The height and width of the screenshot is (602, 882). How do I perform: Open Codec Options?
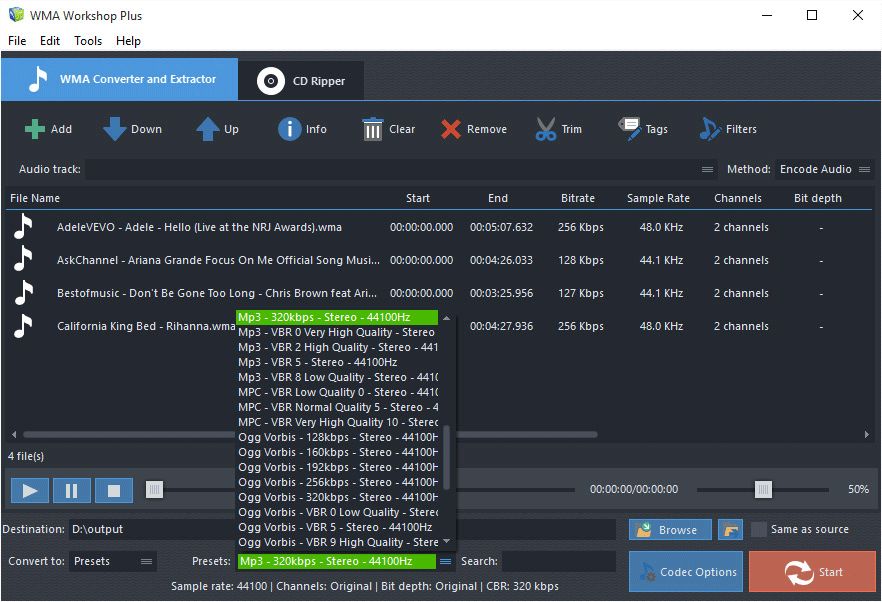point(686,572)
